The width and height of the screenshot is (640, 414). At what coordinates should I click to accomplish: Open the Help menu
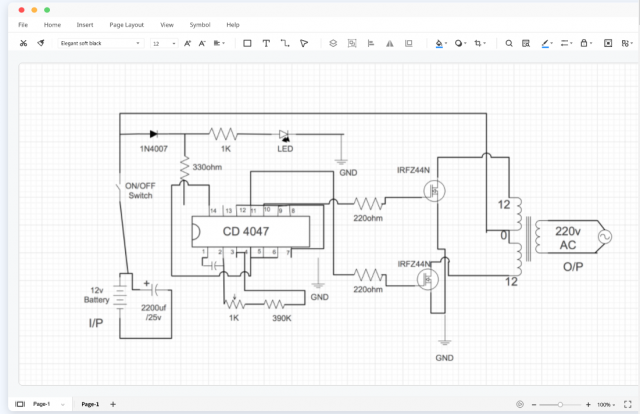[x=233, y=24]
